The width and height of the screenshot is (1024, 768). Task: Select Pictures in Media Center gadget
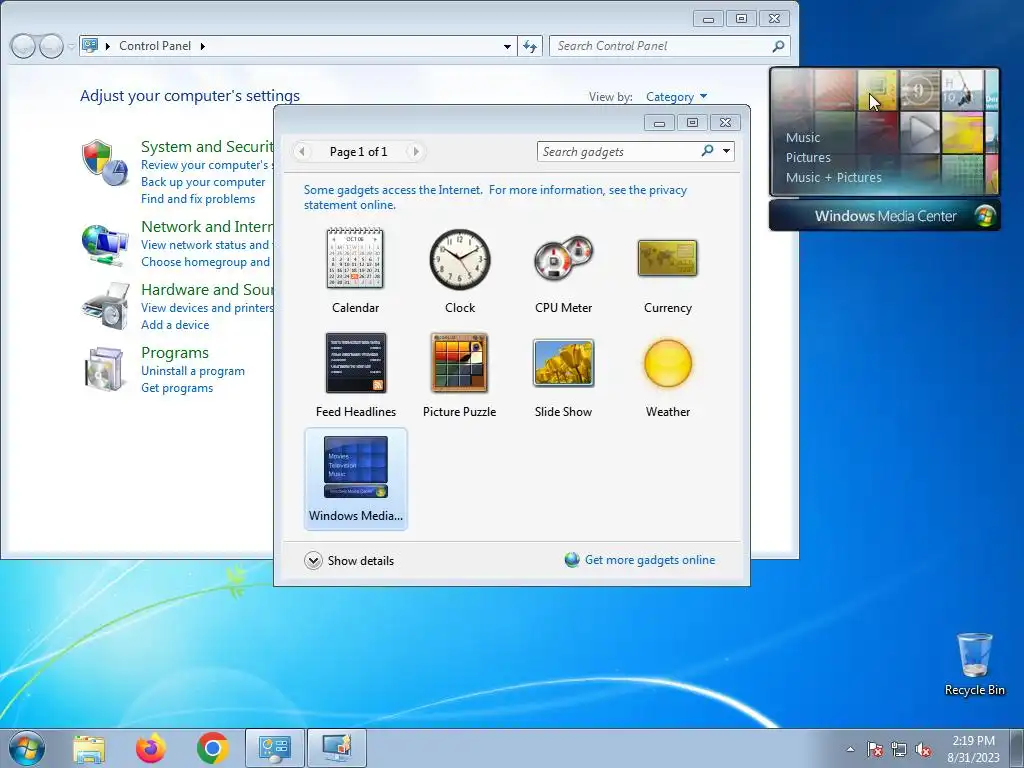click(x=808, y=157)
